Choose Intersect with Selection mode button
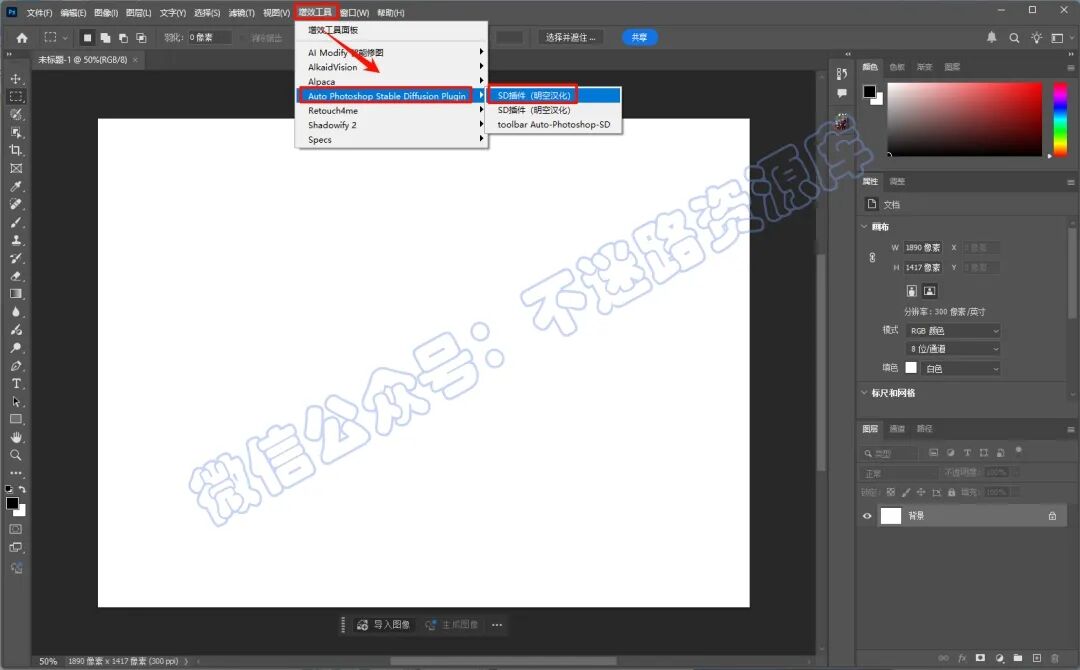This screenshot has width=1080, height=670. [141, 38]
